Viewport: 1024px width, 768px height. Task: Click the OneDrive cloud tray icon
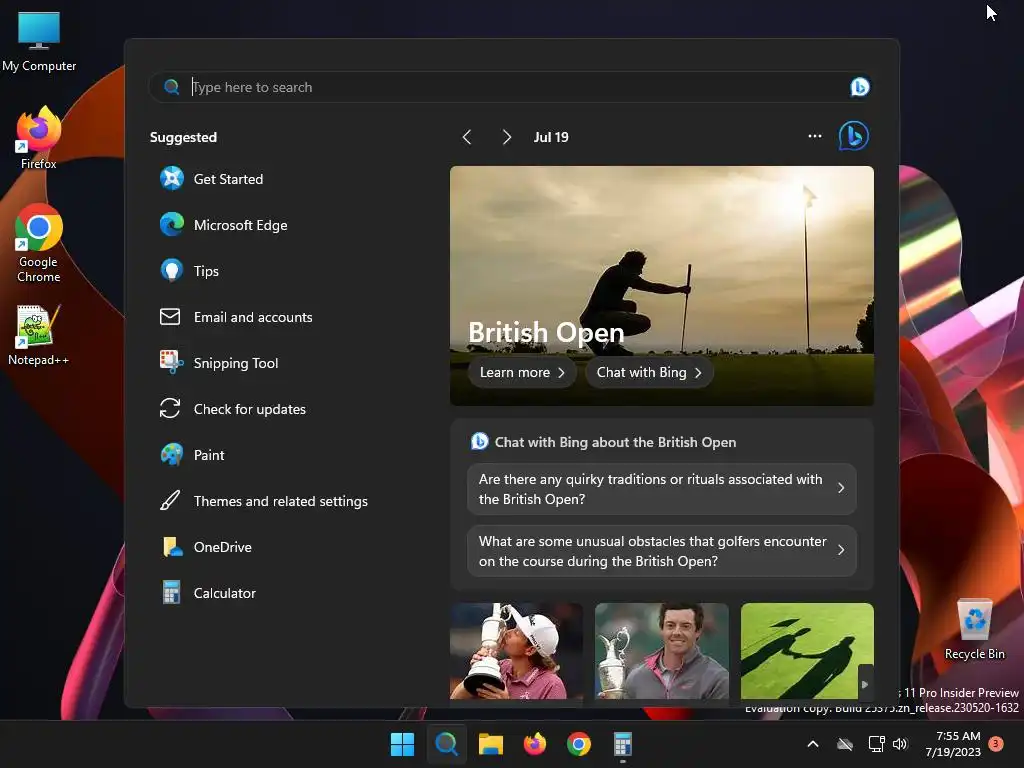click(x=845, y=744)
